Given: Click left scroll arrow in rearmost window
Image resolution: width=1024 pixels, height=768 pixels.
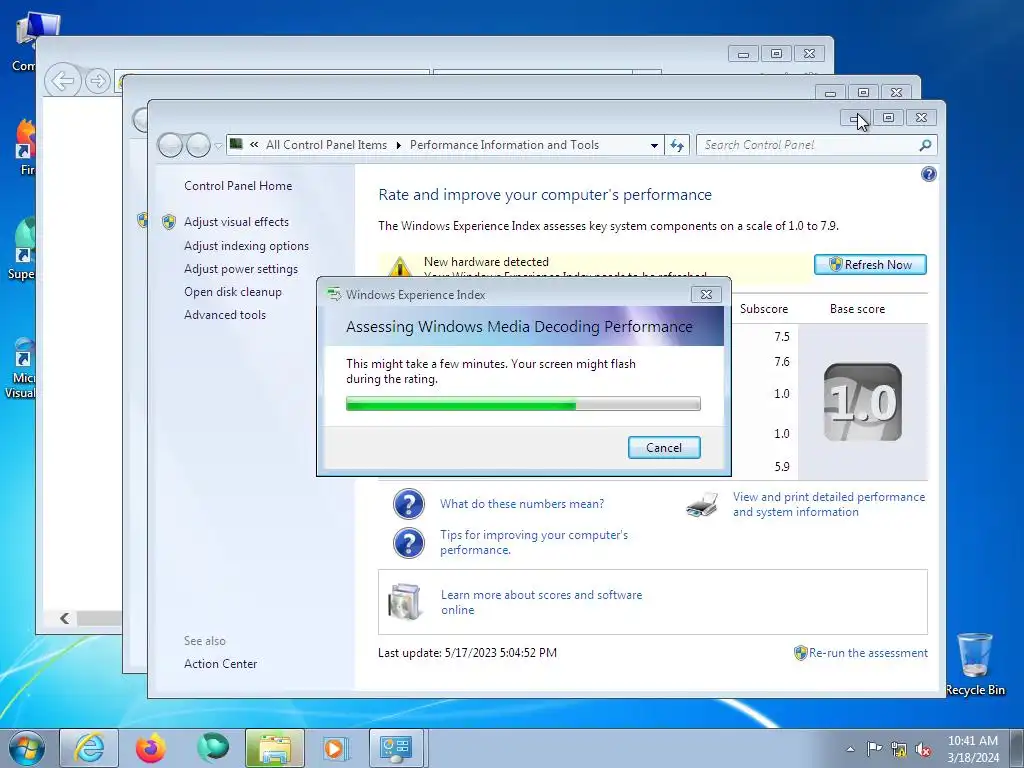Looking at the screenshot, I should 64,618.
